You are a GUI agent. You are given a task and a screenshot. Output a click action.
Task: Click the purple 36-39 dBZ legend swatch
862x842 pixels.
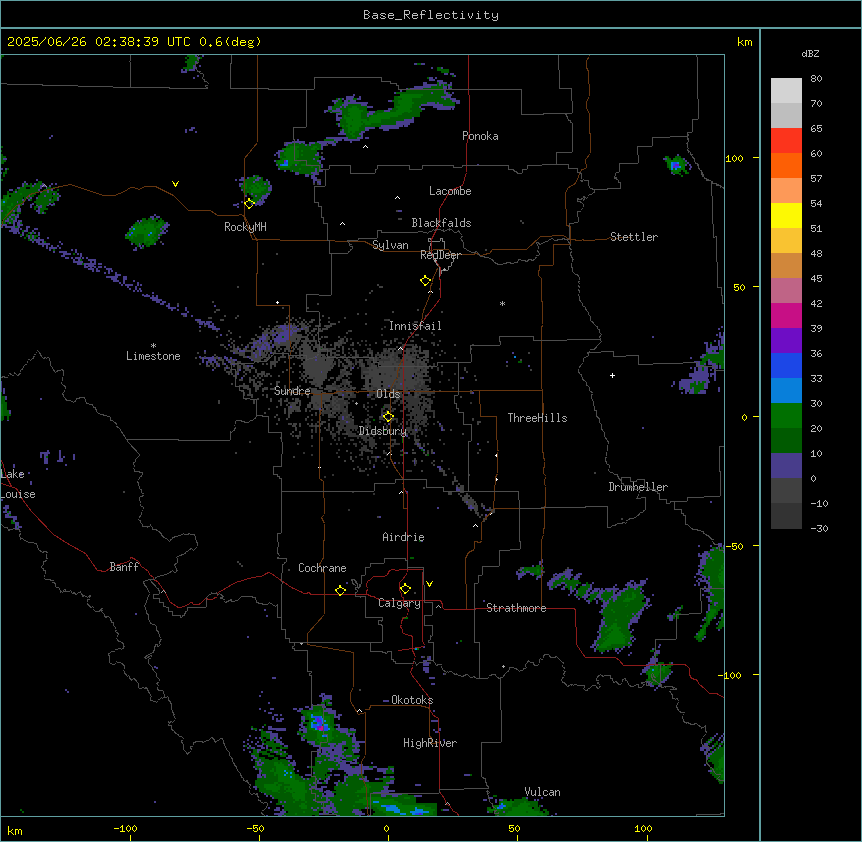[x=786, y=341]
